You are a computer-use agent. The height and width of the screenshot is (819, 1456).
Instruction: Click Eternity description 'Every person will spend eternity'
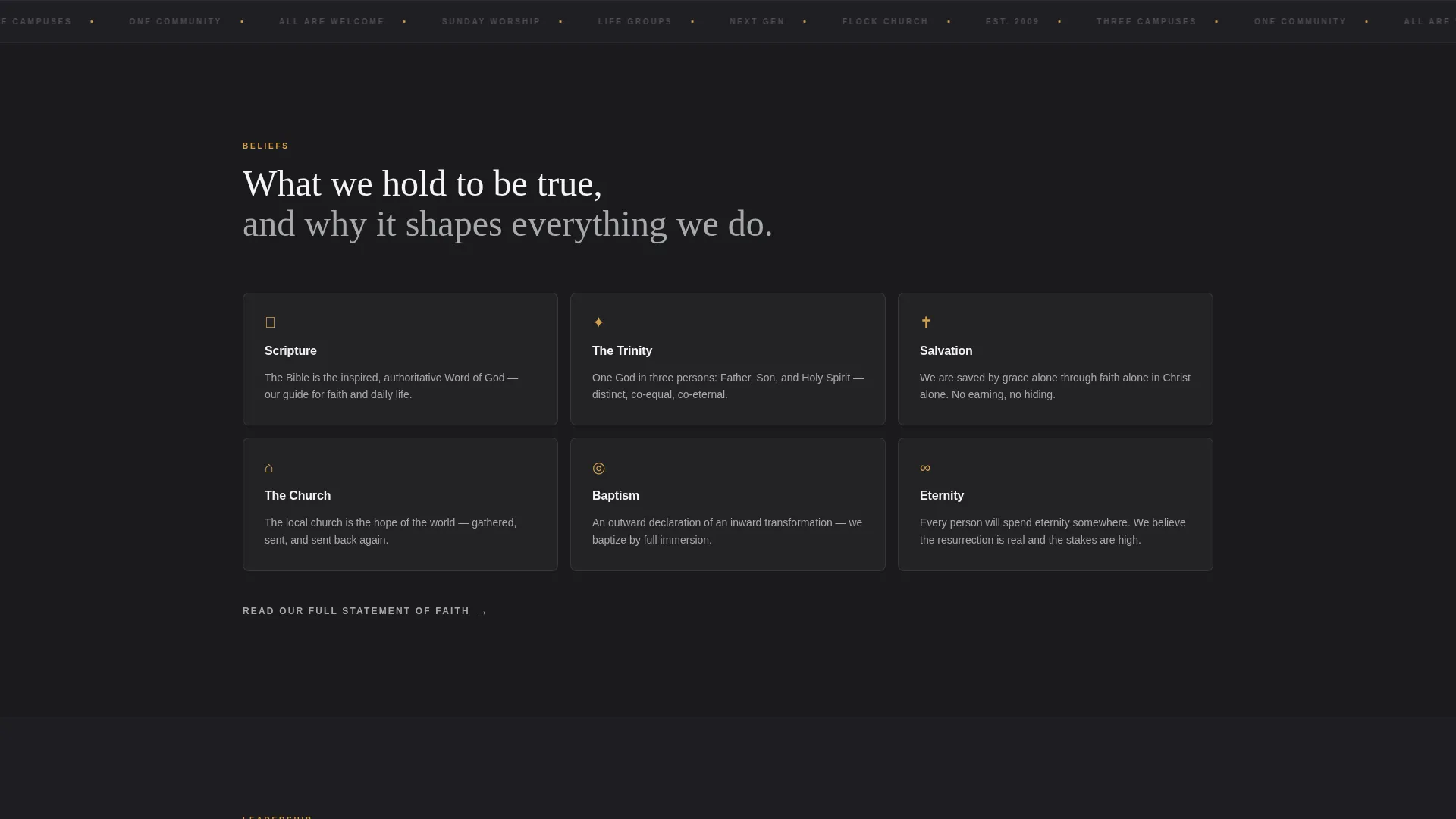[x=1053, y=531]
